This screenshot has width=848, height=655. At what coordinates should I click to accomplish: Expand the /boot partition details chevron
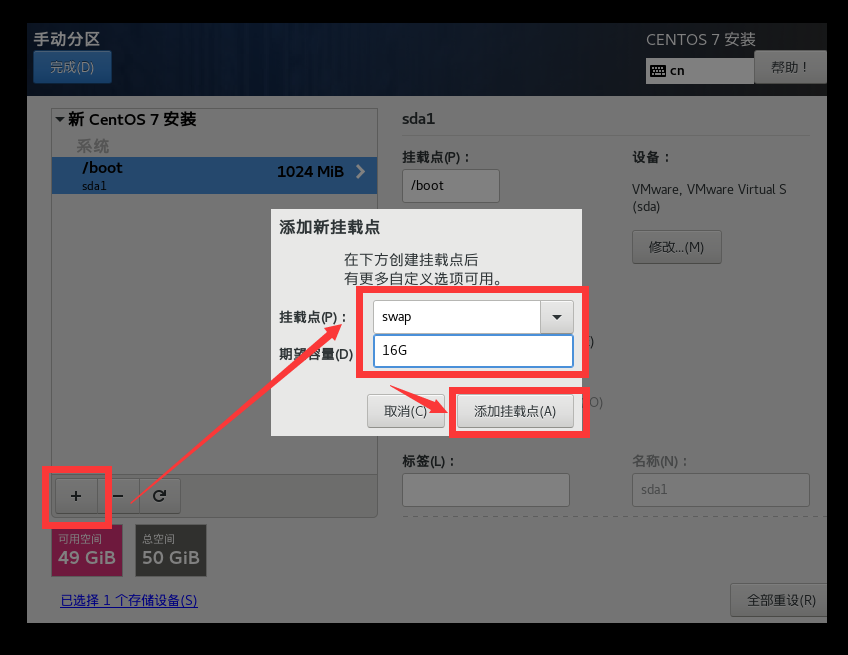click(x=362, y=171)
